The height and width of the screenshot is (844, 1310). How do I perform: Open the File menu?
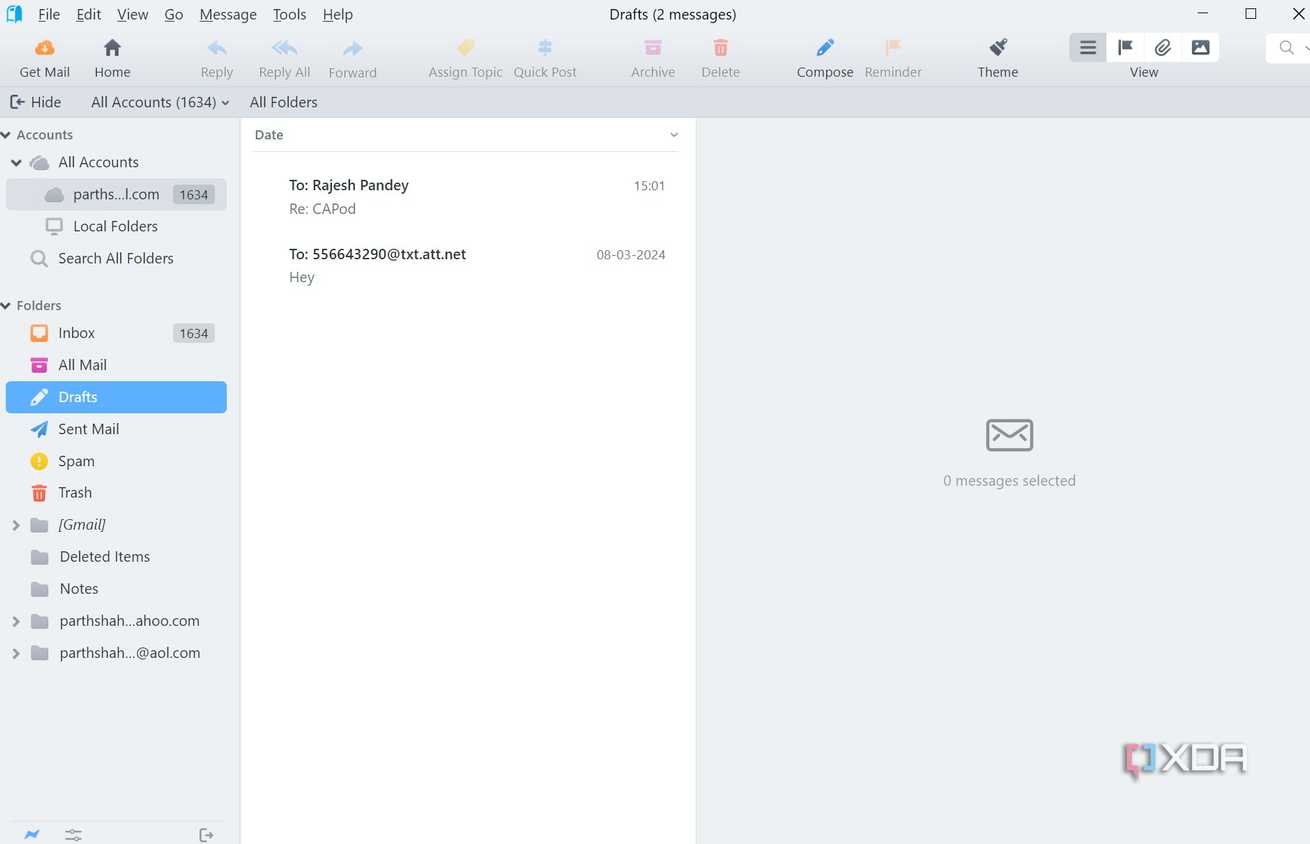point(49,14)
